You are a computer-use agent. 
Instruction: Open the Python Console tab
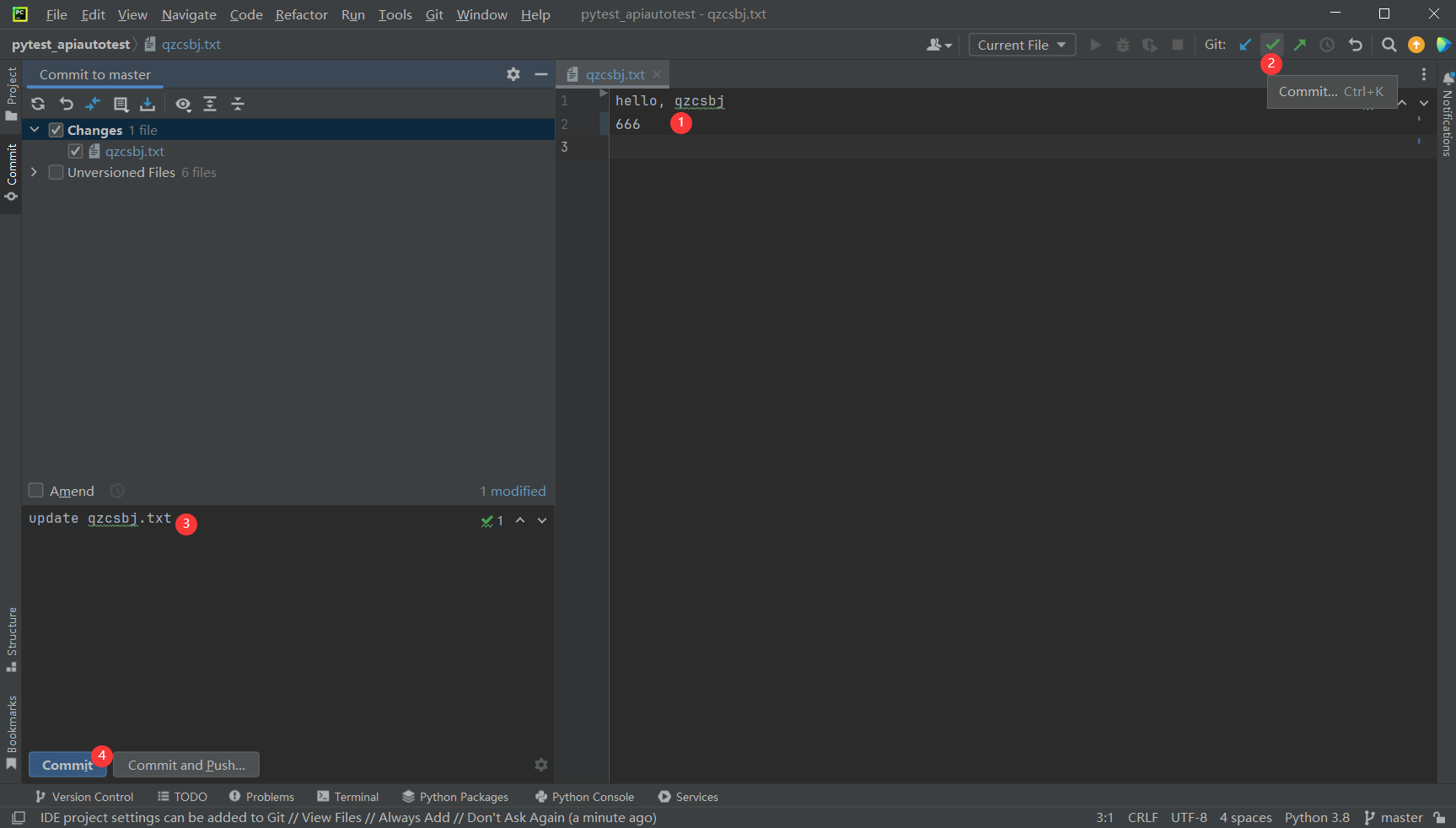[x=584, y=797]
